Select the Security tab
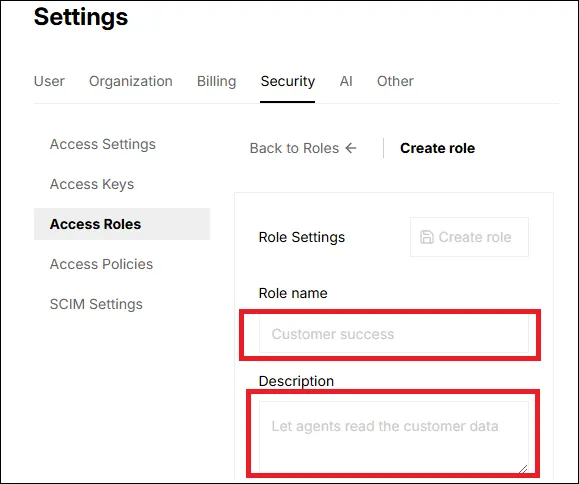This screenshot has height=484, width=579. [288, 81]
